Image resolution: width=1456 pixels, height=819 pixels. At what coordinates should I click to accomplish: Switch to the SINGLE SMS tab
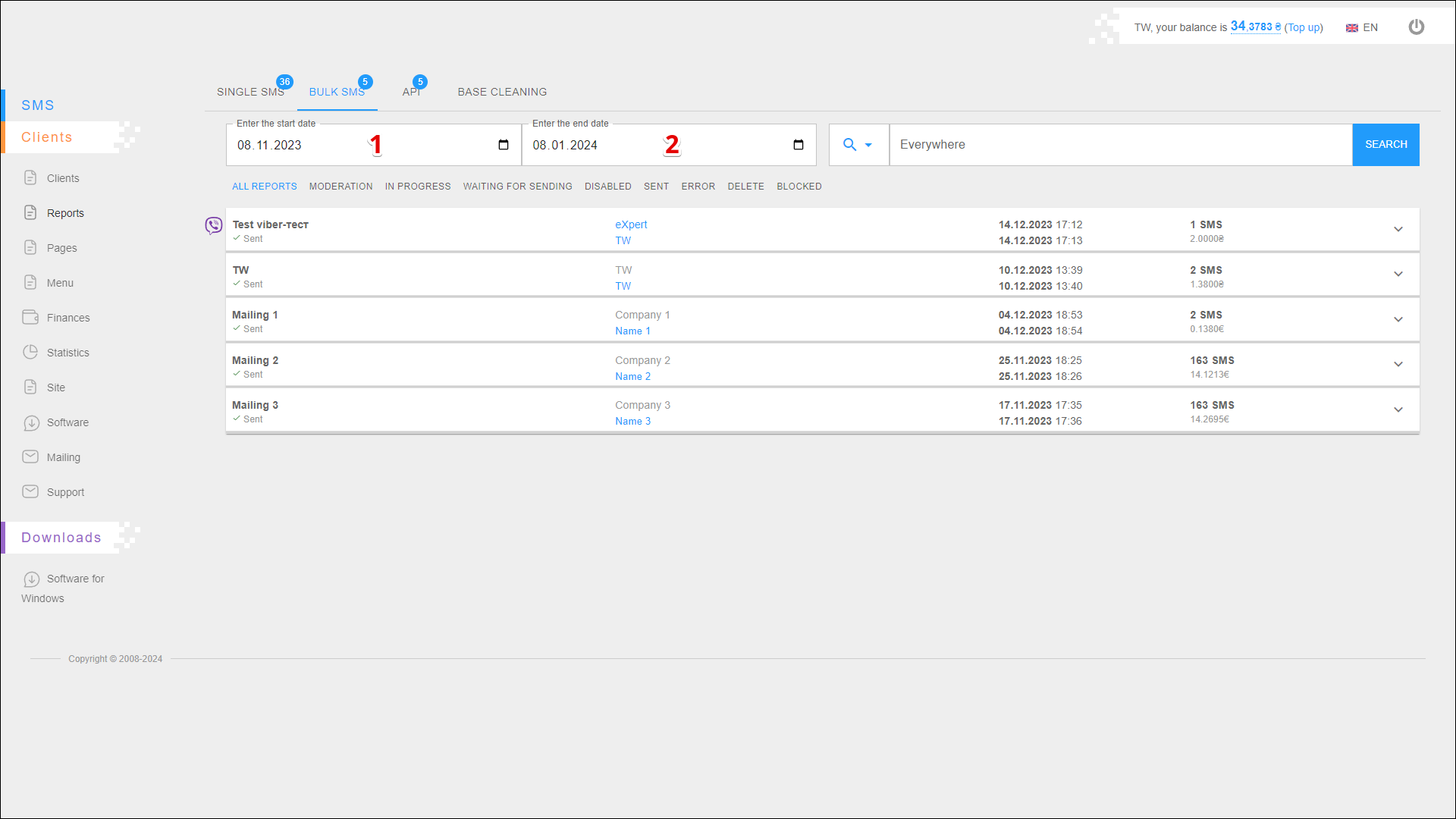(x=250, y=92)
